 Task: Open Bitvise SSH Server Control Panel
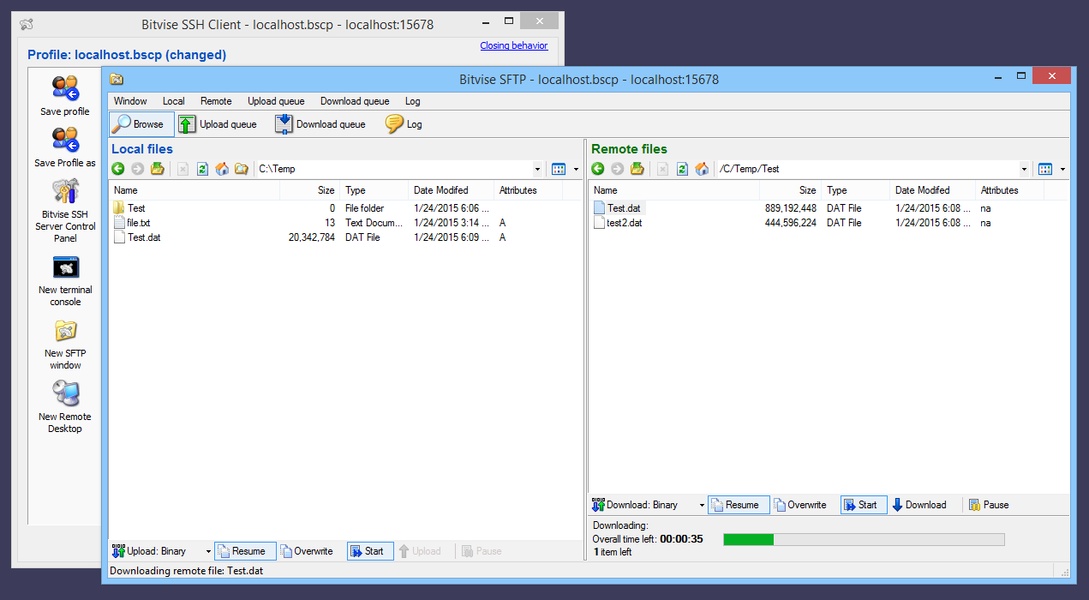click(66, 192)
